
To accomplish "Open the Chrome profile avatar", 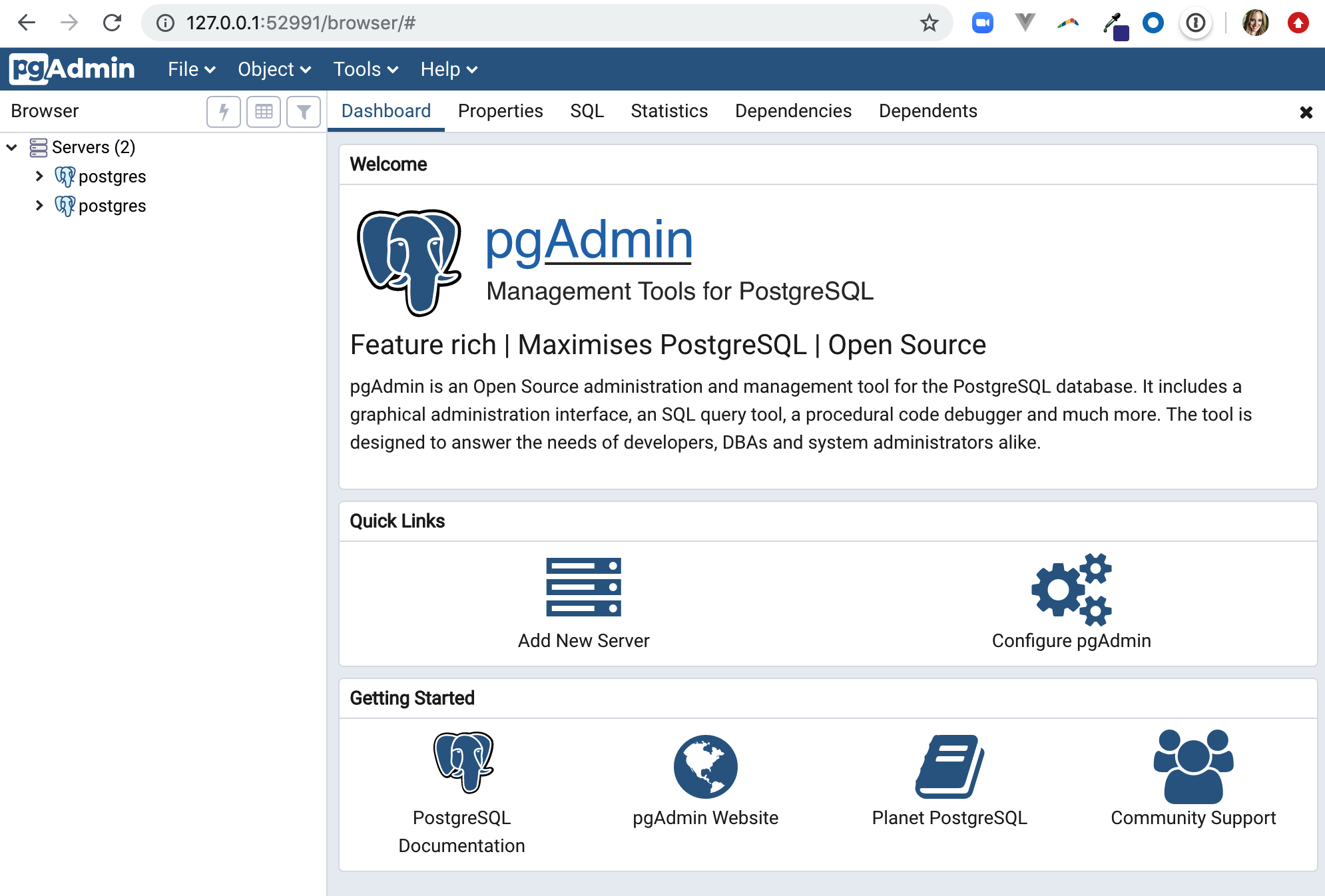I will pos(1256,23).
